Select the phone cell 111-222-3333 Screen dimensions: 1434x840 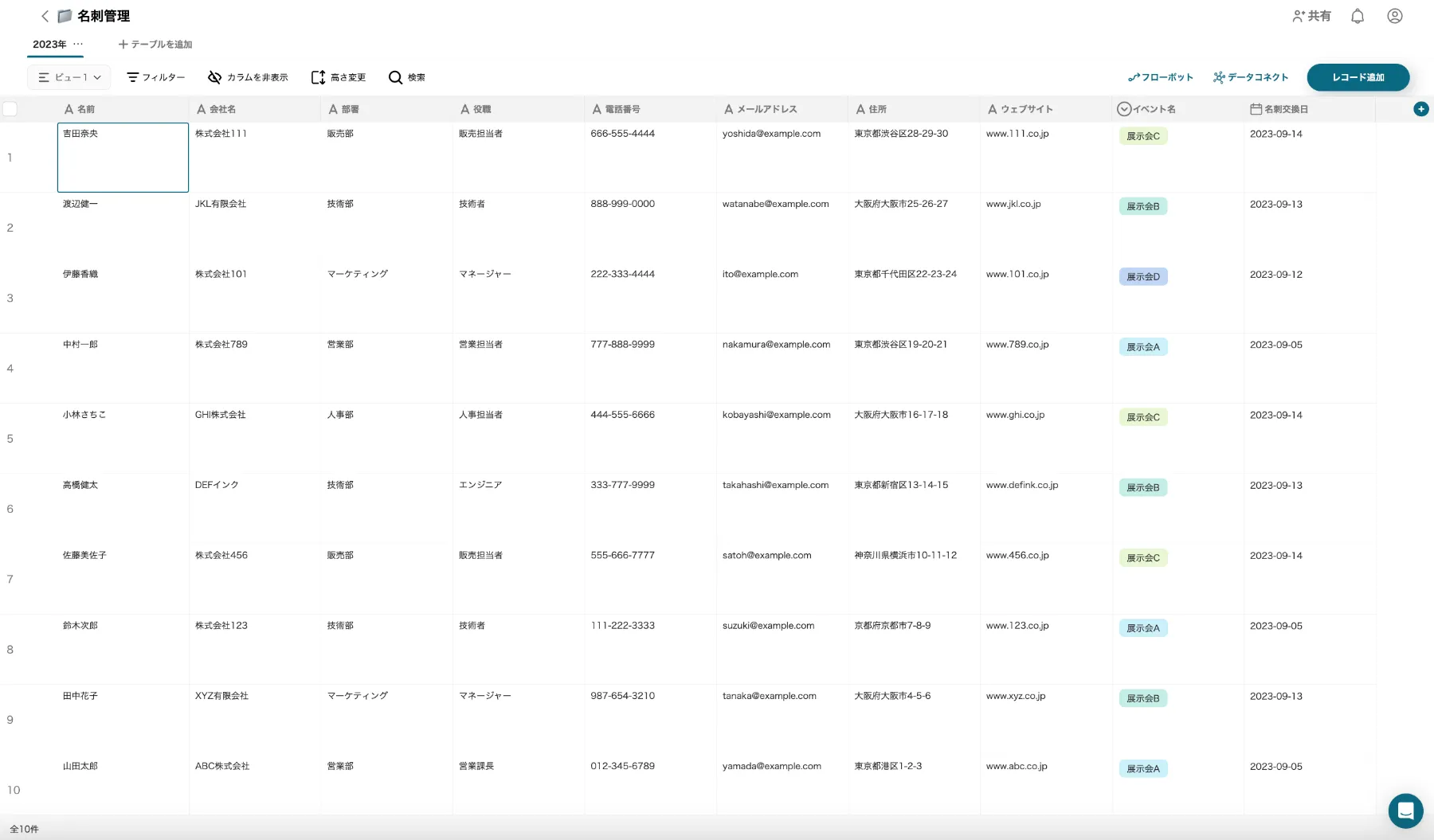[x=651, y=649]
